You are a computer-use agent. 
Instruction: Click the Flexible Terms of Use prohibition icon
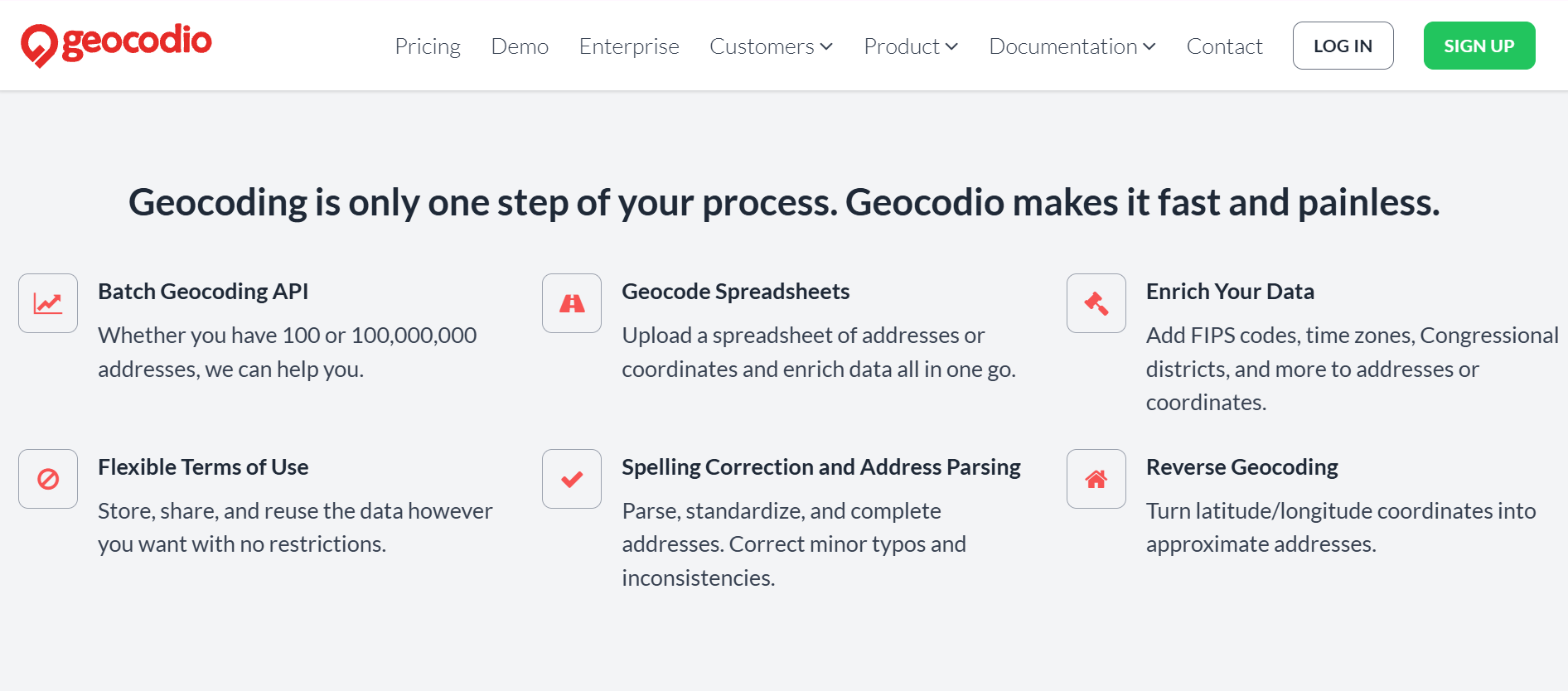tap(47, 478)
